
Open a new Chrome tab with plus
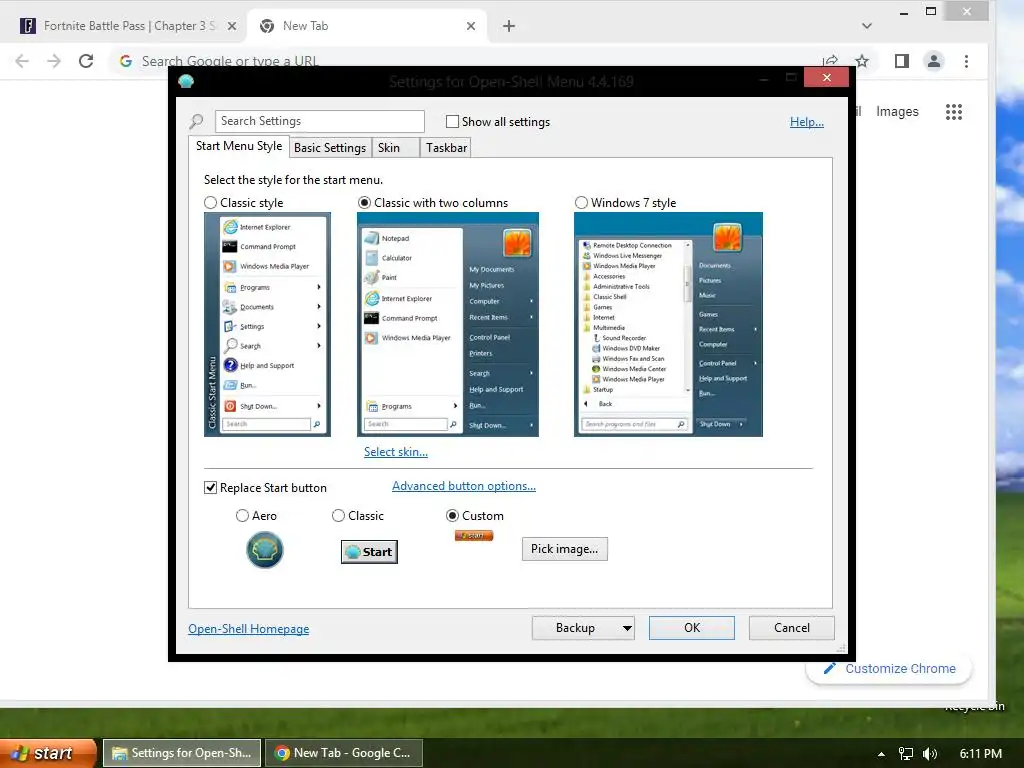509,26
